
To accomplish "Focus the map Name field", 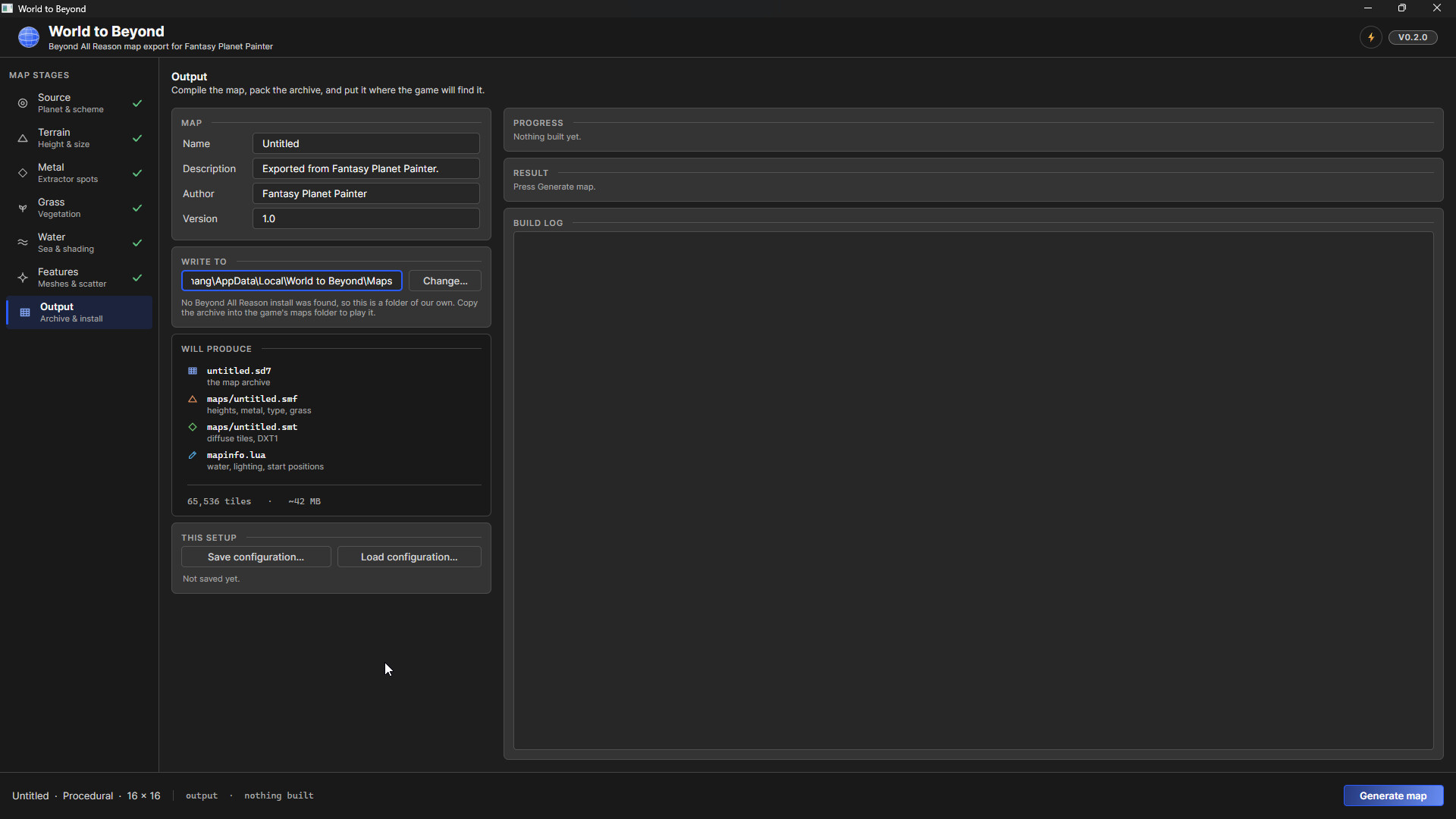I will coord(366,143).
